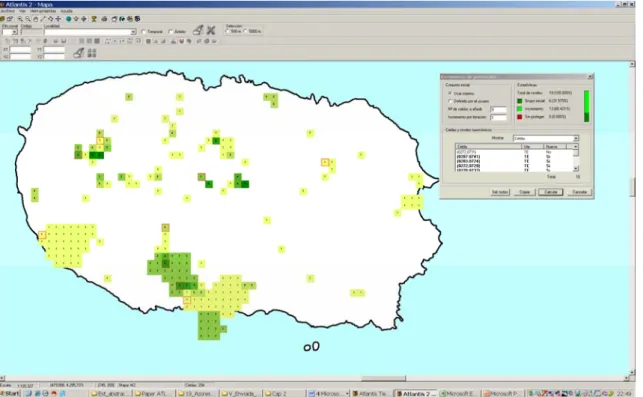Click the brush icon beside coordinate fields
The image size is (643, 397).
[x=79, y=52]
